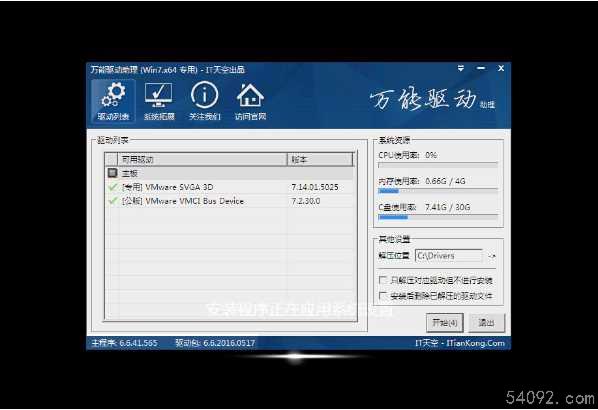This screenshot has height=410, width=598.
Task: Click the 内存使用率 progress bar
Action: click(438, 190)
